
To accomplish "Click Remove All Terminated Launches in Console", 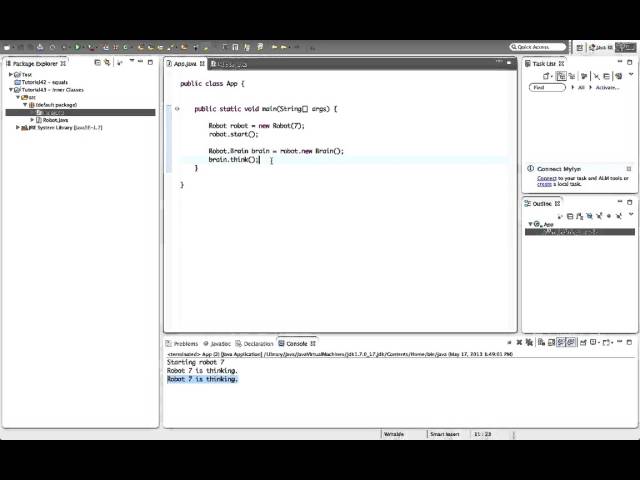I will coord(529,342).
